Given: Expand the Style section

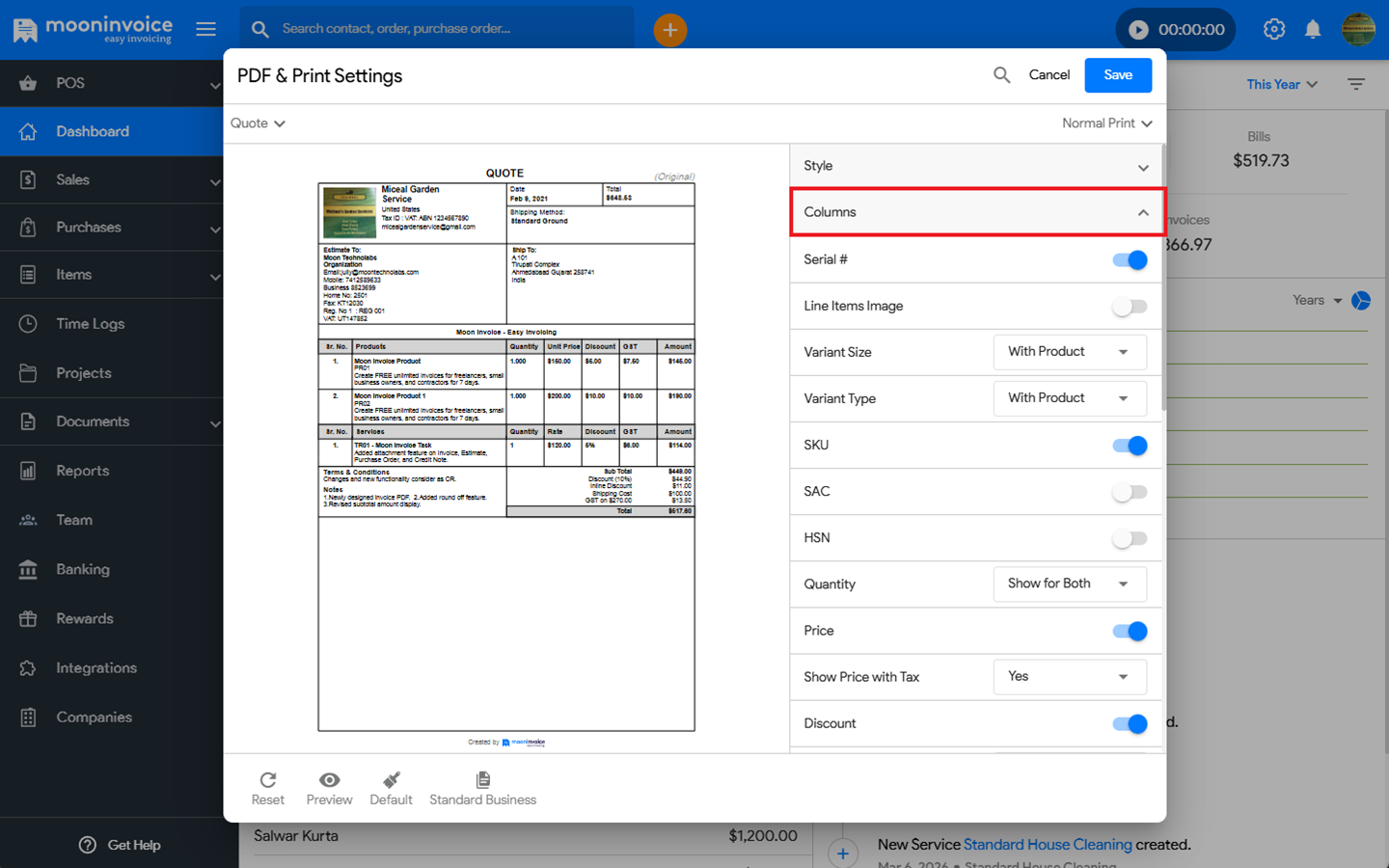Looking at the screenshot, I should (975, 166).
